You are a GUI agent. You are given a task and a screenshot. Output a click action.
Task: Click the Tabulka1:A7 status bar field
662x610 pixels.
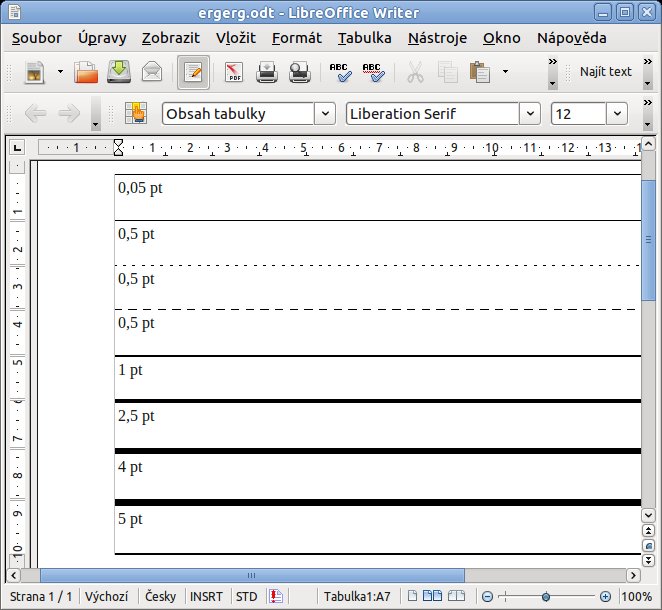[357, 596]
